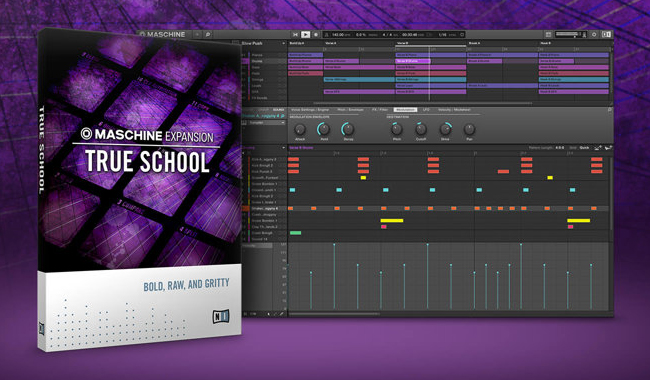
Task: Click the Pattern Length 4:0:0 value
Action: (x=559, y=148)
